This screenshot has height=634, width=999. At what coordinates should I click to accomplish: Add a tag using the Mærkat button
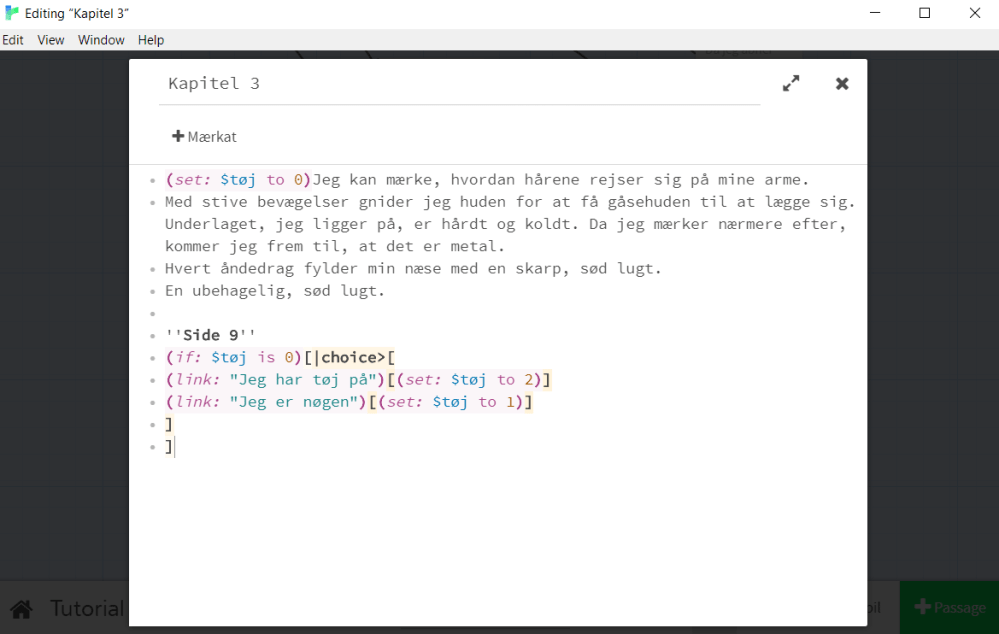tap(203, 136)
